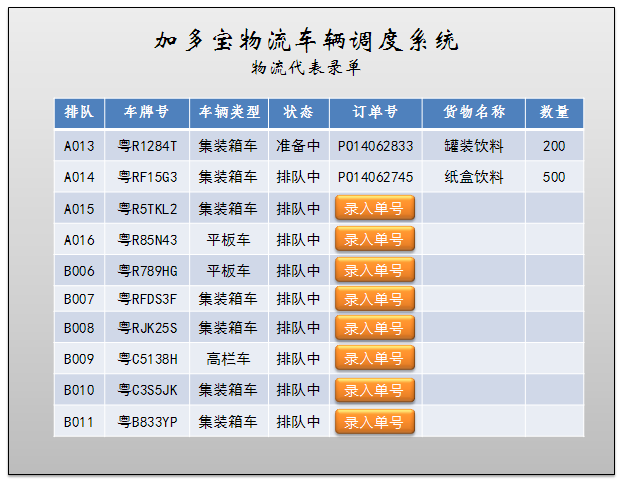Click the 车辆类型 column header
The image size is (623, 482).
[229, 113]
